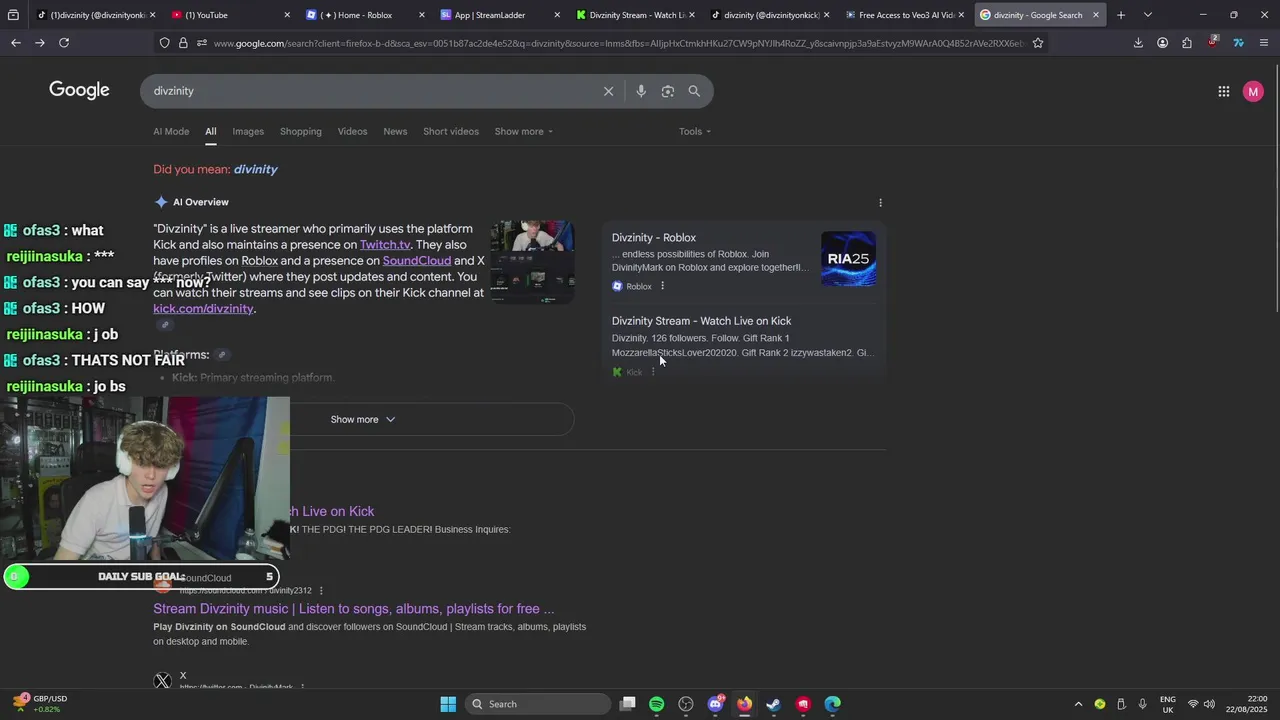This screenshot has width=1280, height=720.
Task: Open the Twitch.tv link in AI Overview
Action: point(385,244)
